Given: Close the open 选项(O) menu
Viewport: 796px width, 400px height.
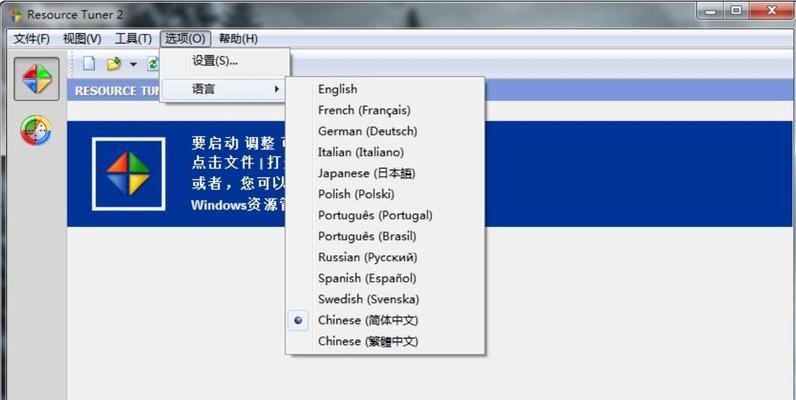Looking at the screenshot, I should 185,39.
